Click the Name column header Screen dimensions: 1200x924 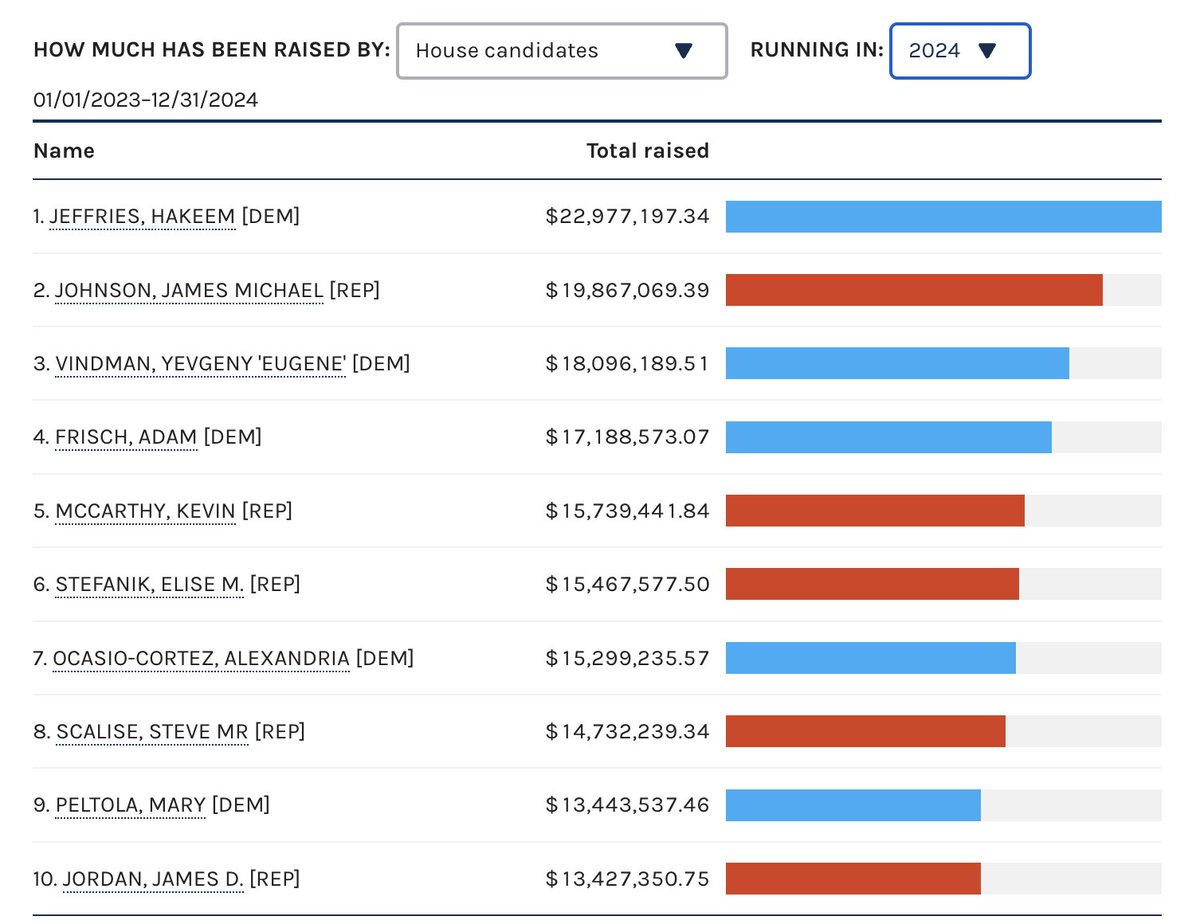pos(64,151)
